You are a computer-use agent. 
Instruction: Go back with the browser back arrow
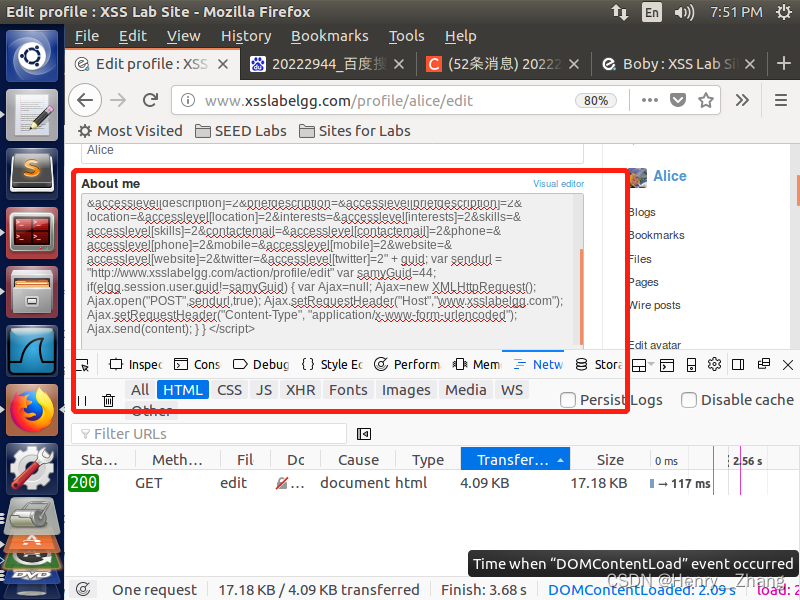pyautogui.click(x=85, y=100)
